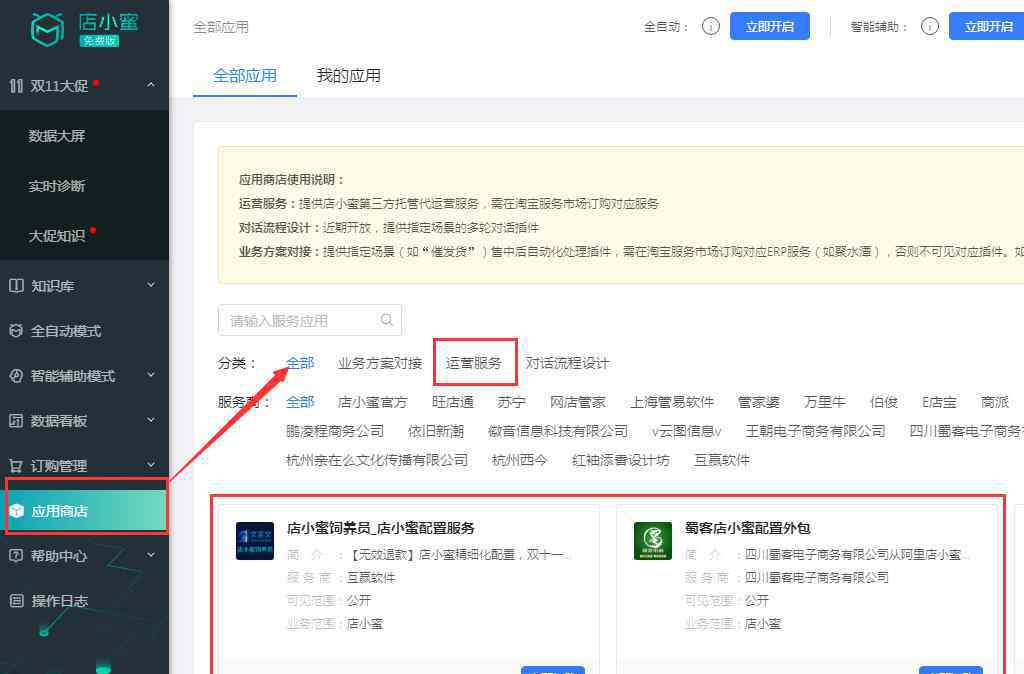Viewport: 1024px width, 674px height.
Task: Filter by provider 红袖添香设计坊
Action: pos(620,460)
